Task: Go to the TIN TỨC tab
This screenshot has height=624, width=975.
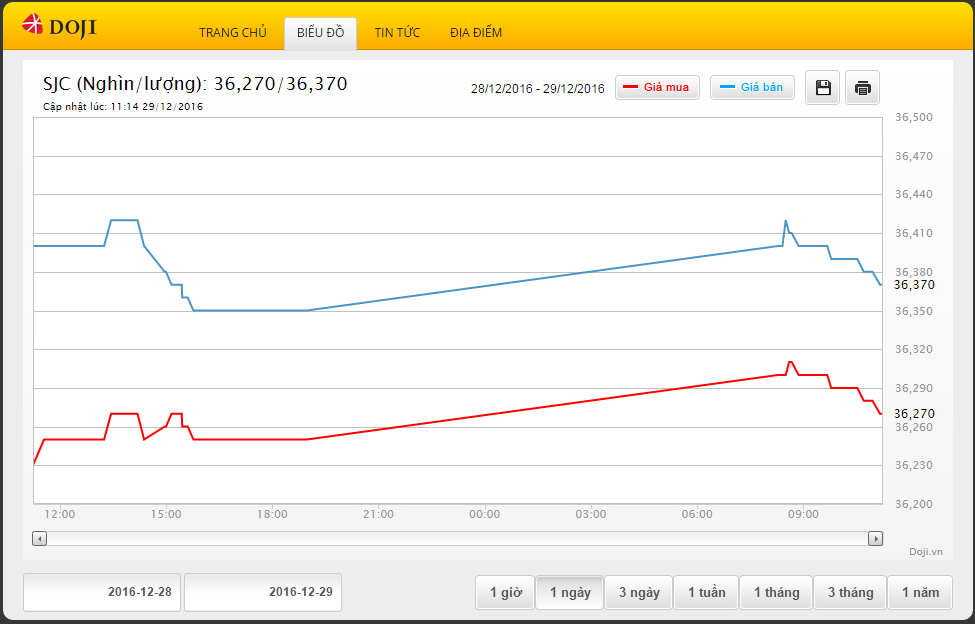Action: pos(397,33)
